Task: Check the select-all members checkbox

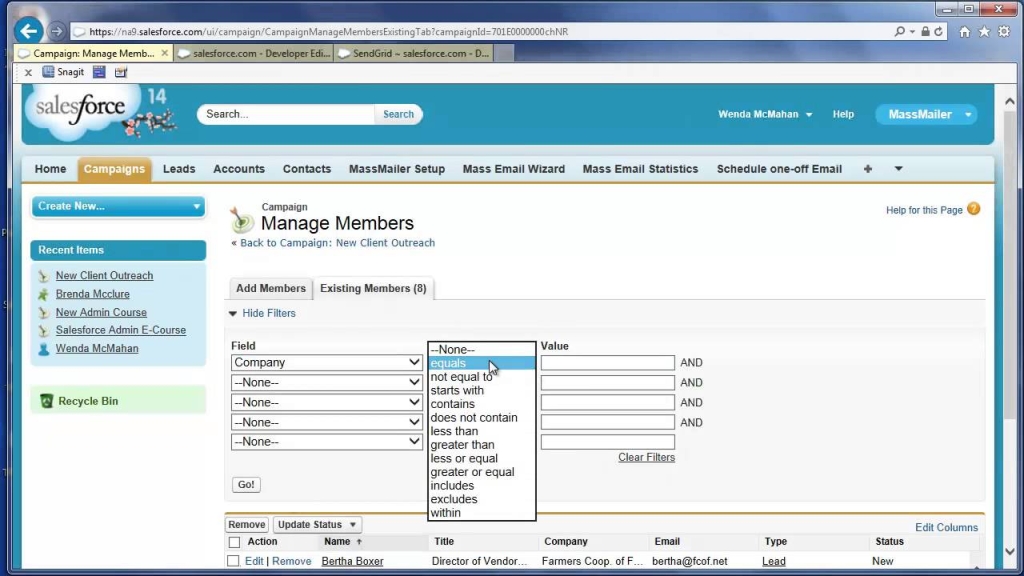Action: pos(236,541)
